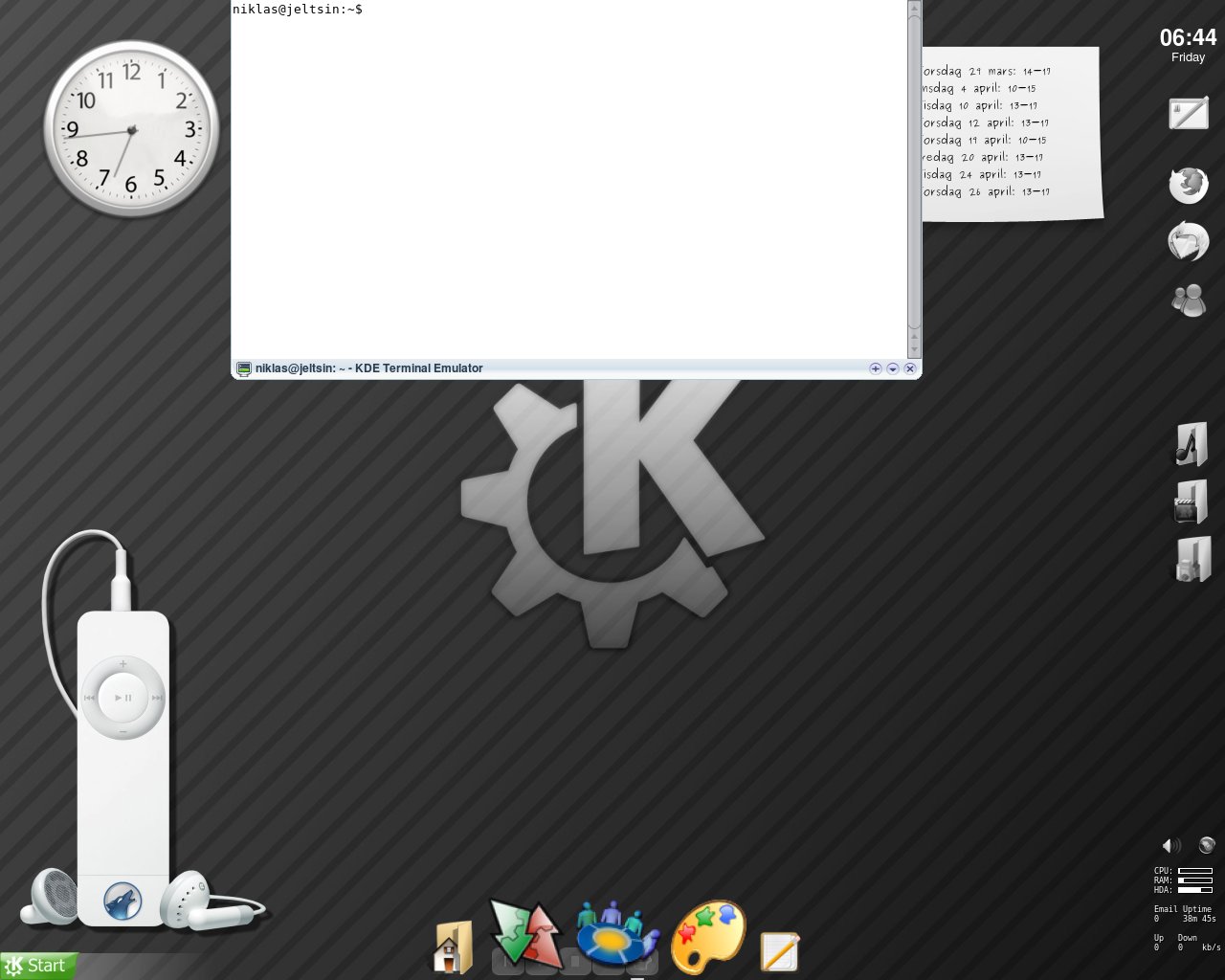
Task: Click the Friday day label
Action: click(1188, 57)
